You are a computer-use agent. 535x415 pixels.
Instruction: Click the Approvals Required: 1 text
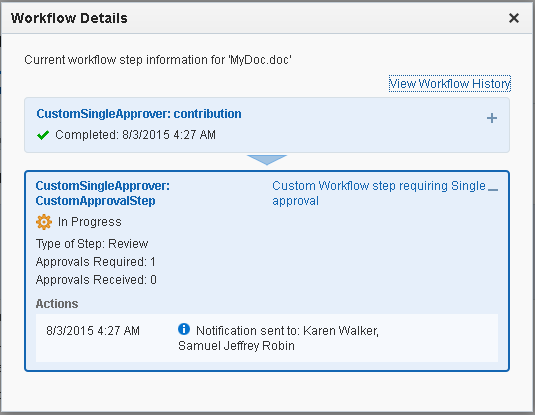tap(96, 262)
